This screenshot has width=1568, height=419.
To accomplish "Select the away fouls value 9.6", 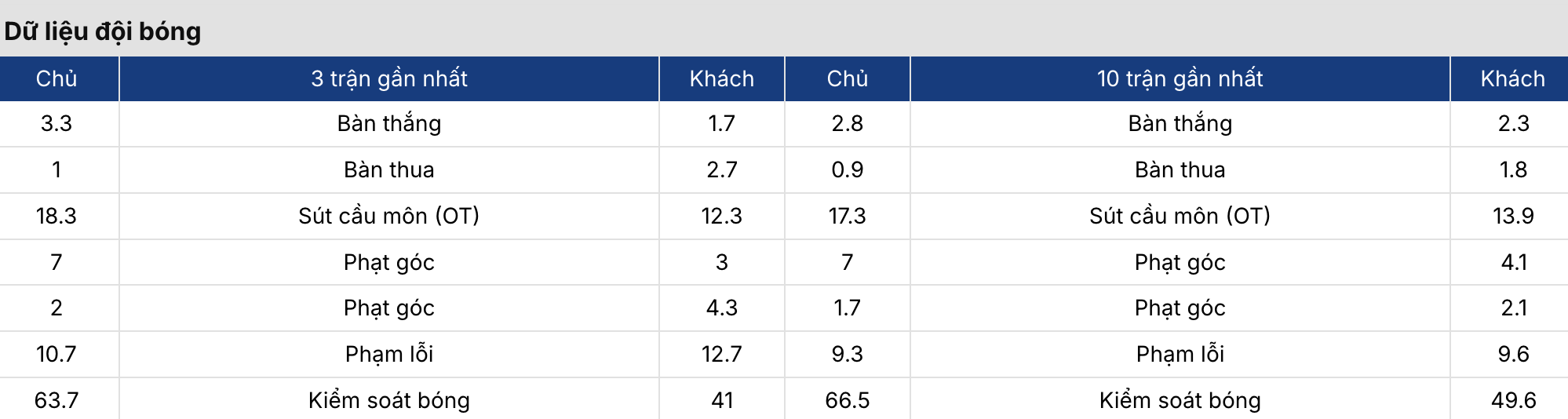I will click(1512, 354).
